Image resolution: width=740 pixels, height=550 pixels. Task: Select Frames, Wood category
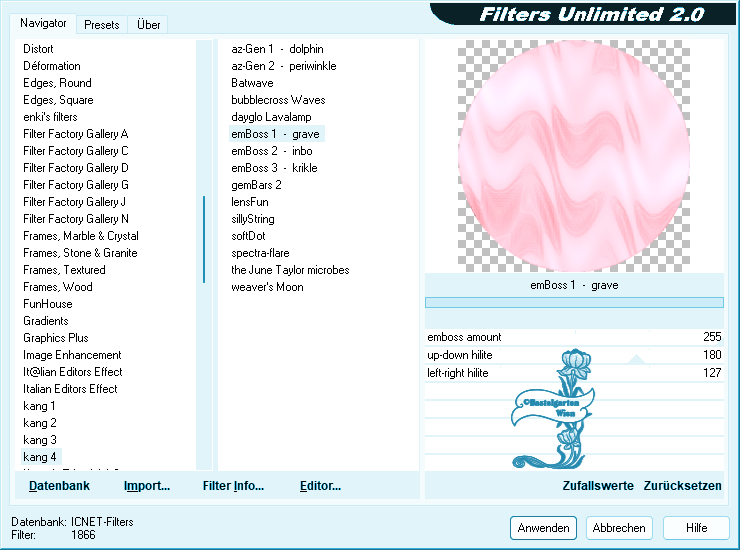pyautogui.click(x=58, y=287)
